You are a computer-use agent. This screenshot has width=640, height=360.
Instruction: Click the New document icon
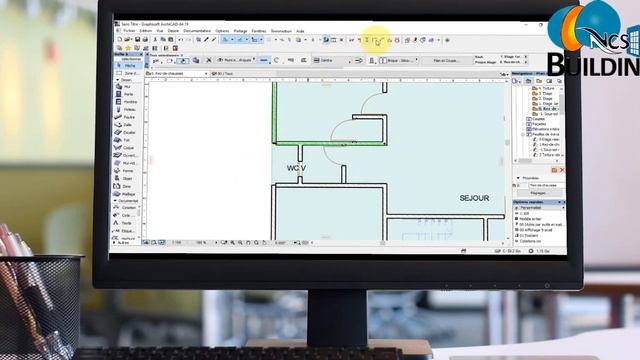pyautogui.click(x=120, y=40)
